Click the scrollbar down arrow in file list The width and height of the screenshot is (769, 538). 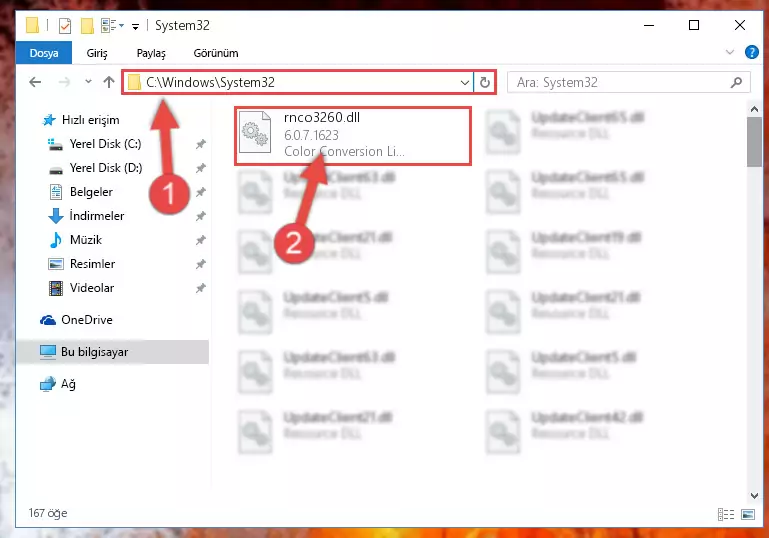(x=754, y=496)
